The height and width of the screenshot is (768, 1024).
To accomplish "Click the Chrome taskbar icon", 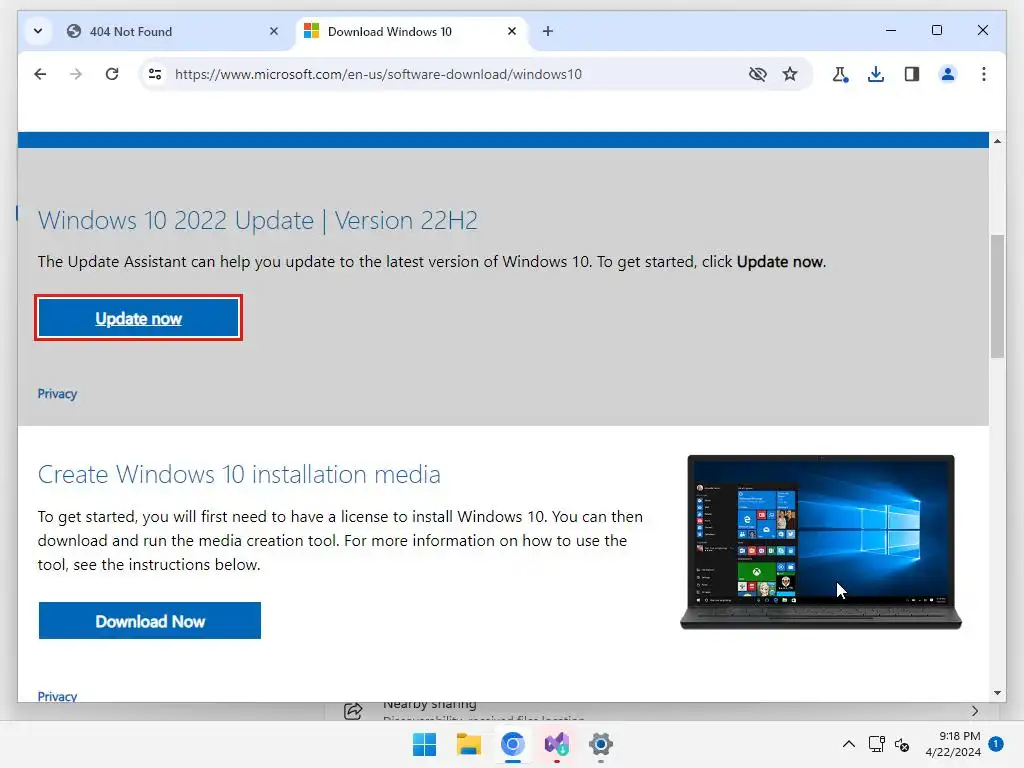I will (x=513, y=744).
